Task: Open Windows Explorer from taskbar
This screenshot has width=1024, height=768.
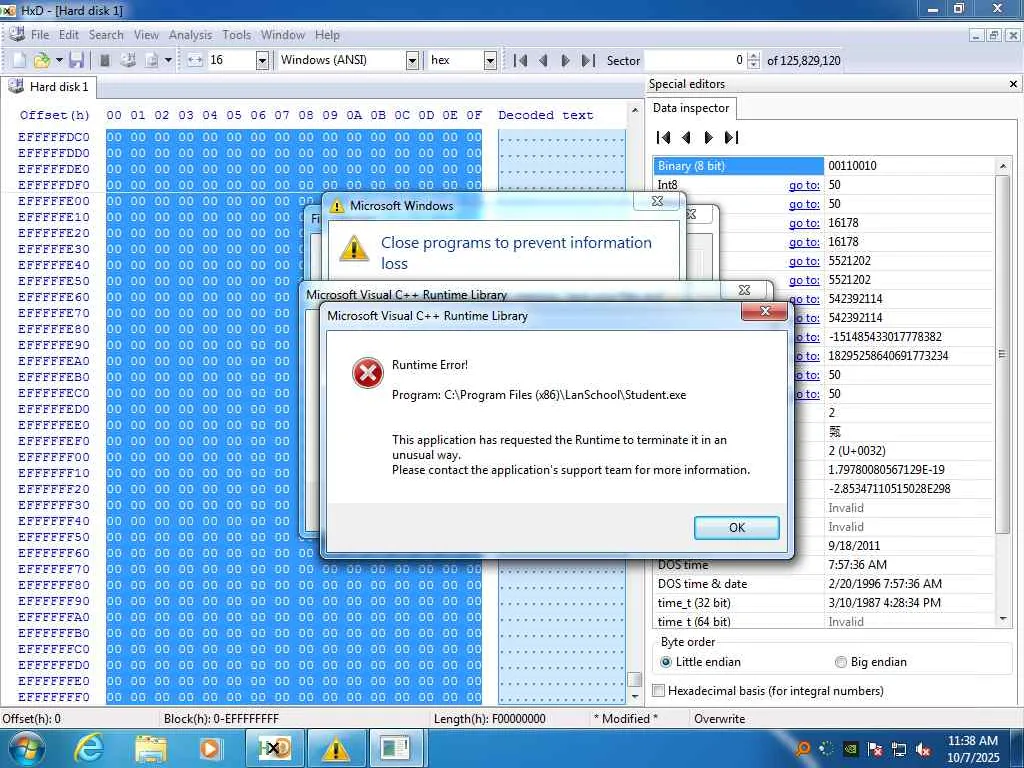Action: (151, 748)
